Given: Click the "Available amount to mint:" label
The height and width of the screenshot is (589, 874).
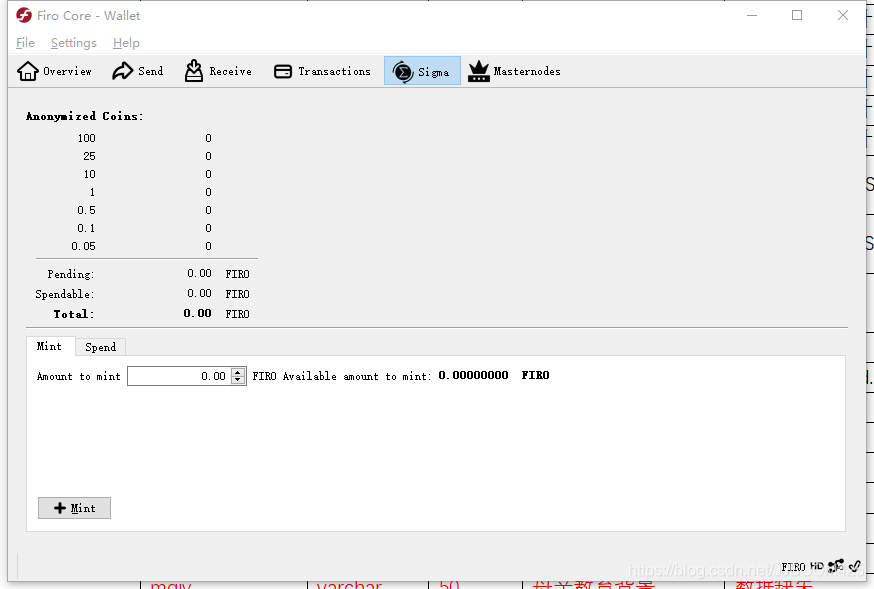Looking at the screenshot, I should click(357, 376).
